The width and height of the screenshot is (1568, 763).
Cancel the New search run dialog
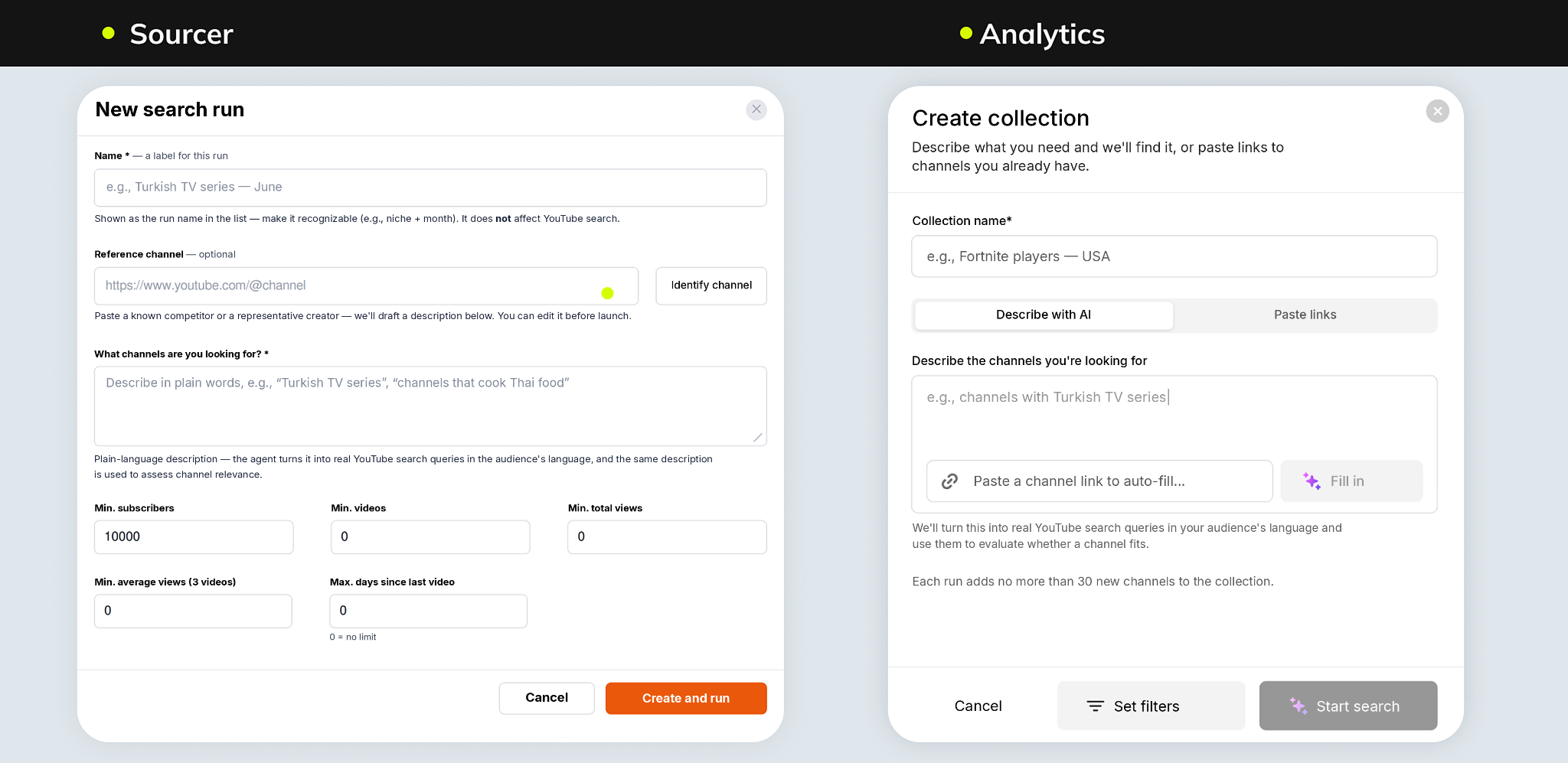coord(547,698)
